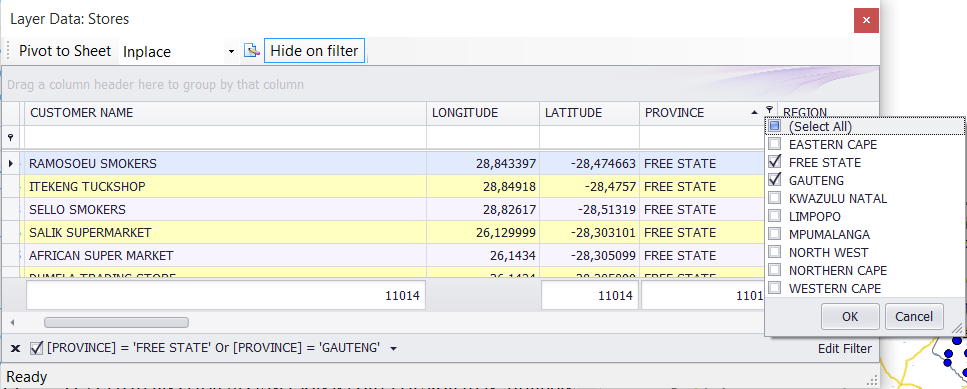Click the filter row key icon
This screenshot has height=389, width=967.
[x=10, y=137]
